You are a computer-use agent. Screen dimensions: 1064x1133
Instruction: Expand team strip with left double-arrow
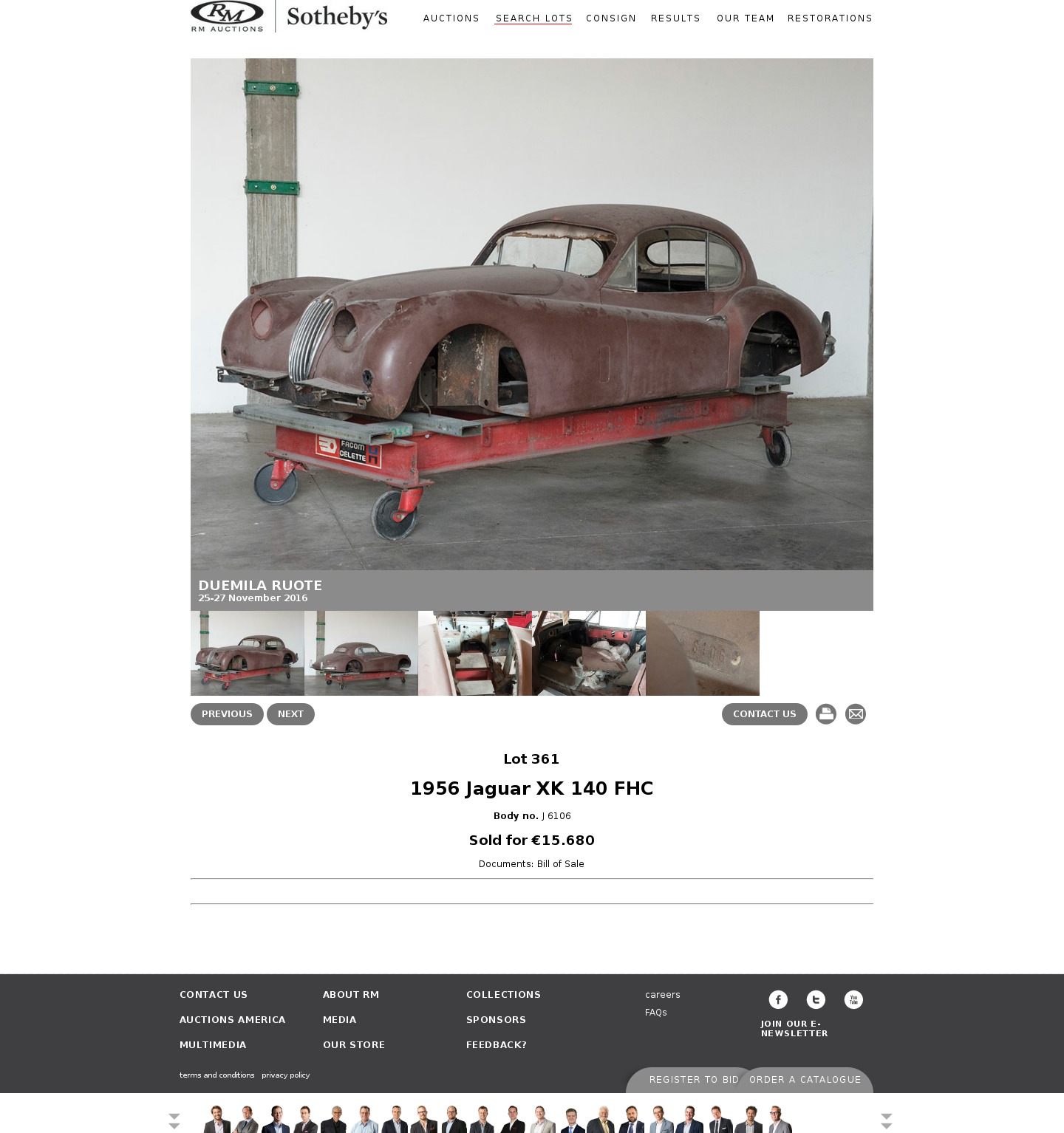174,1120
